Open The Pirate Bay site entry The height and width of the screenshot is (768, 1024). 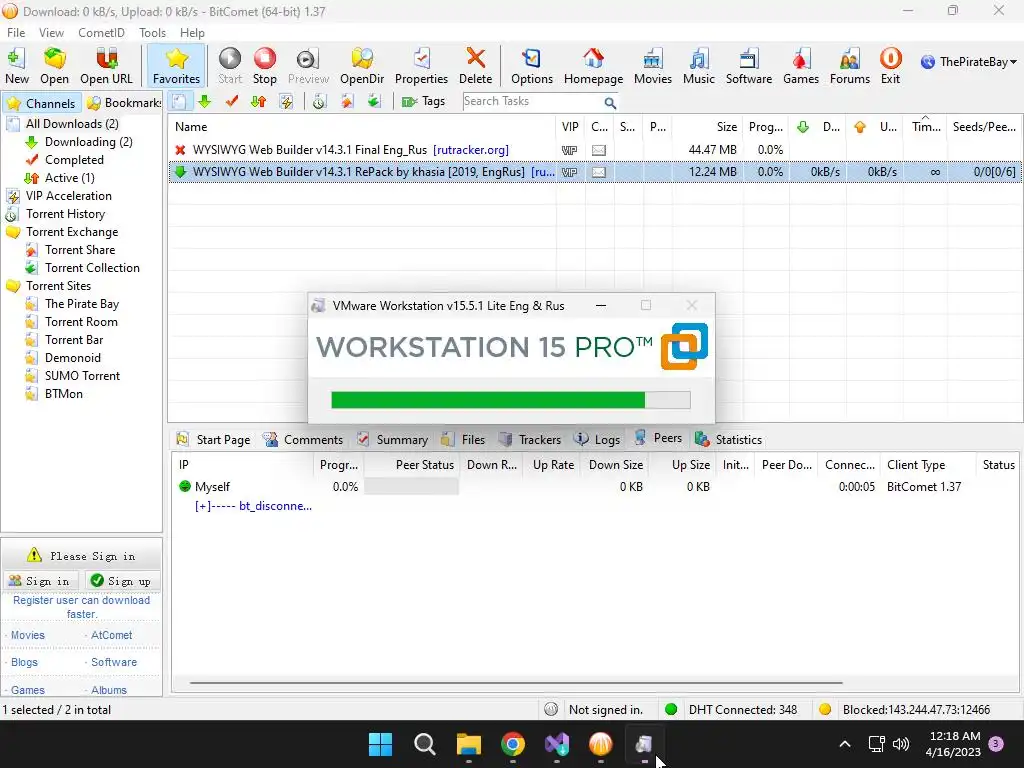[x=82, y=304]
